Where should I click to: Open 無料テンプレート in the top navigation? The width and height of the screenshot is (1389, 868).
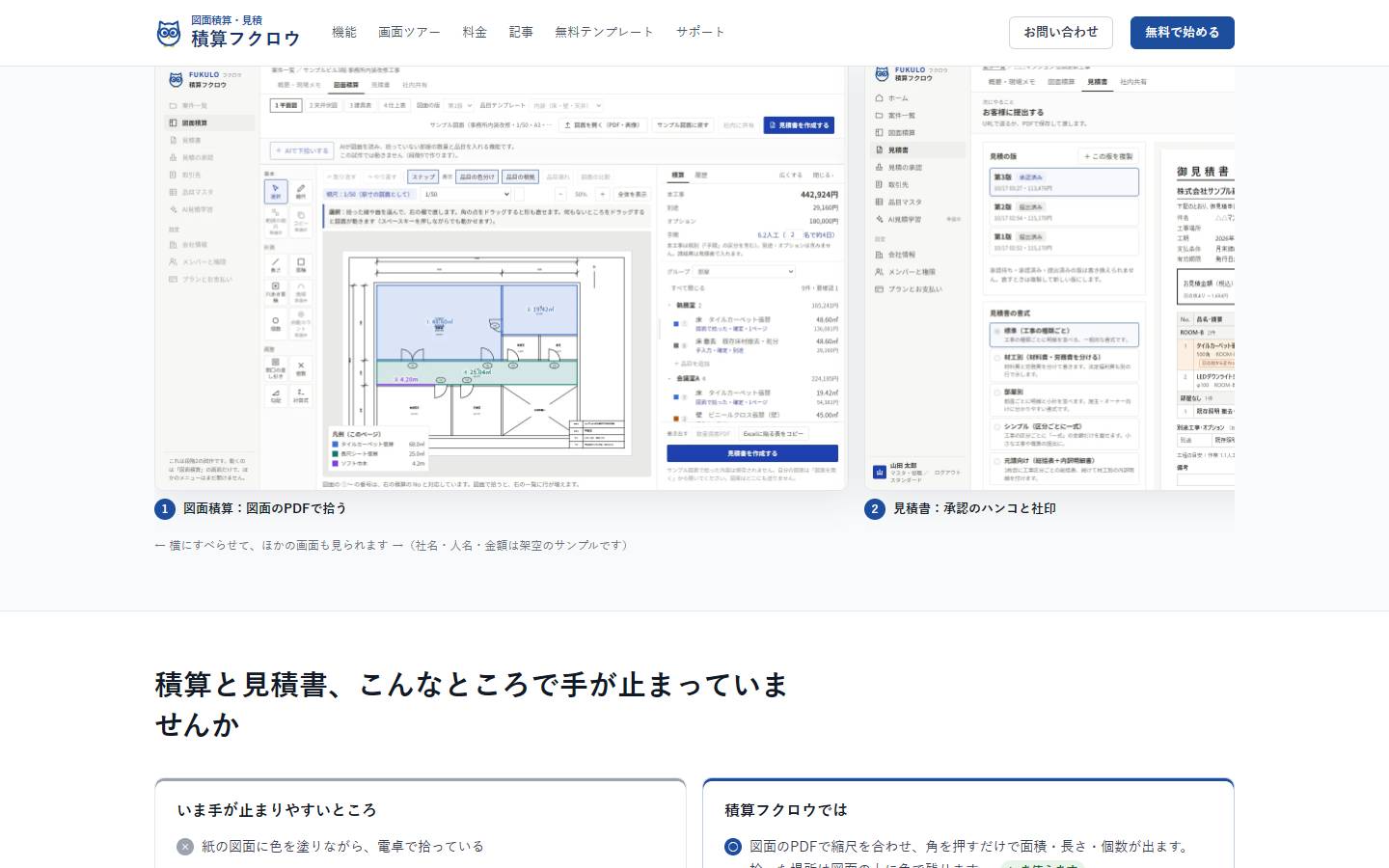click(x=604, y=32)
